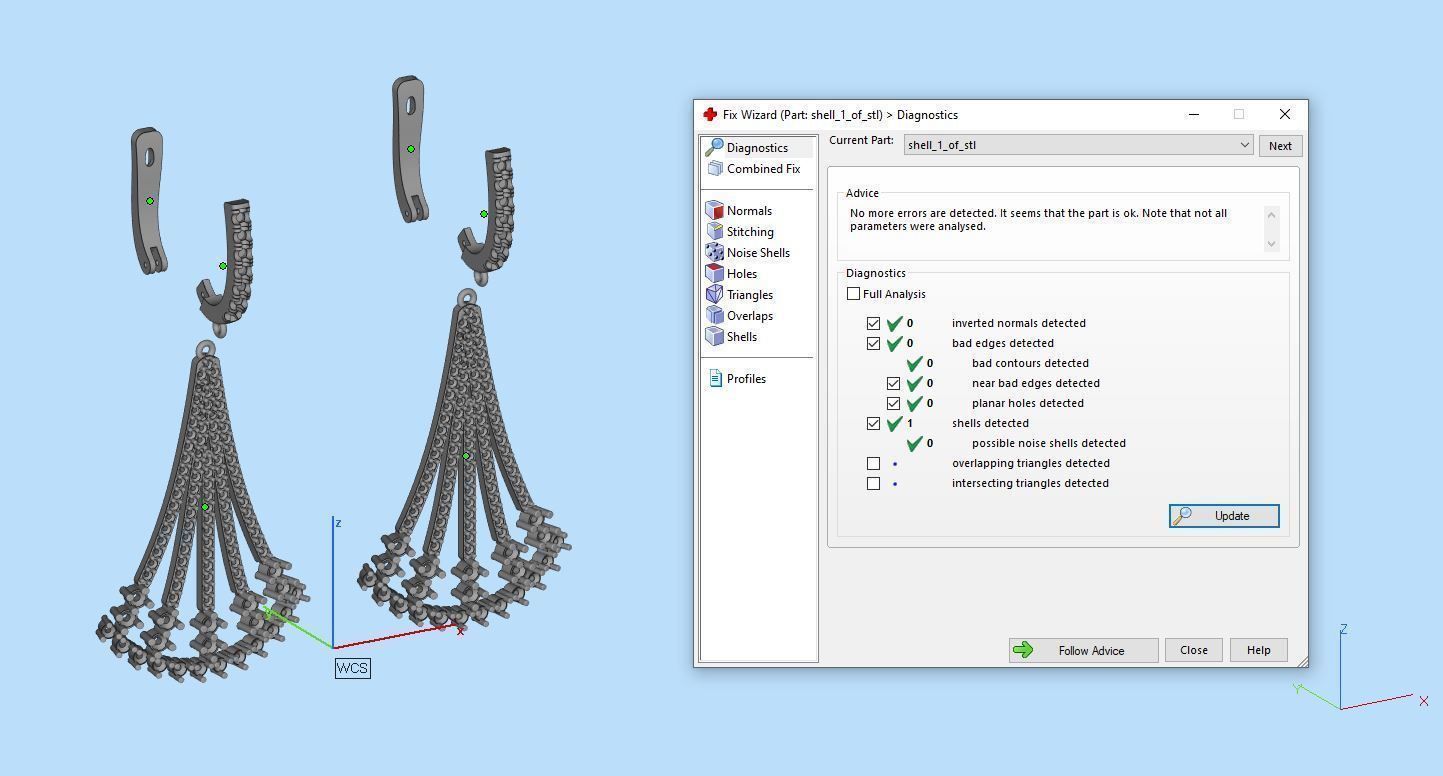Click Follow Advice button label
This screenshot has height=776, width=1443.
(1091, 651)
